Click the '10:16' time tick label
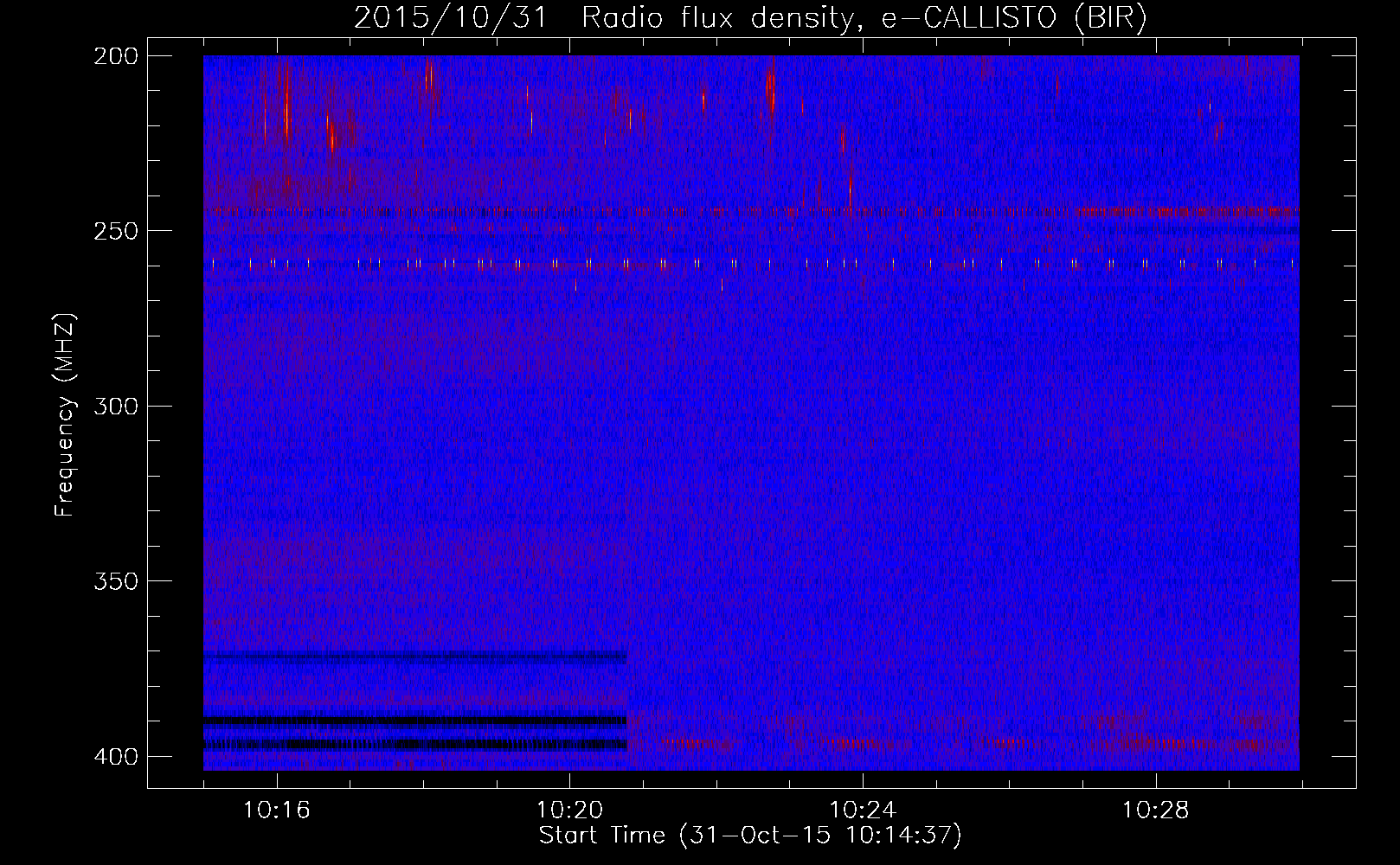 277,811
